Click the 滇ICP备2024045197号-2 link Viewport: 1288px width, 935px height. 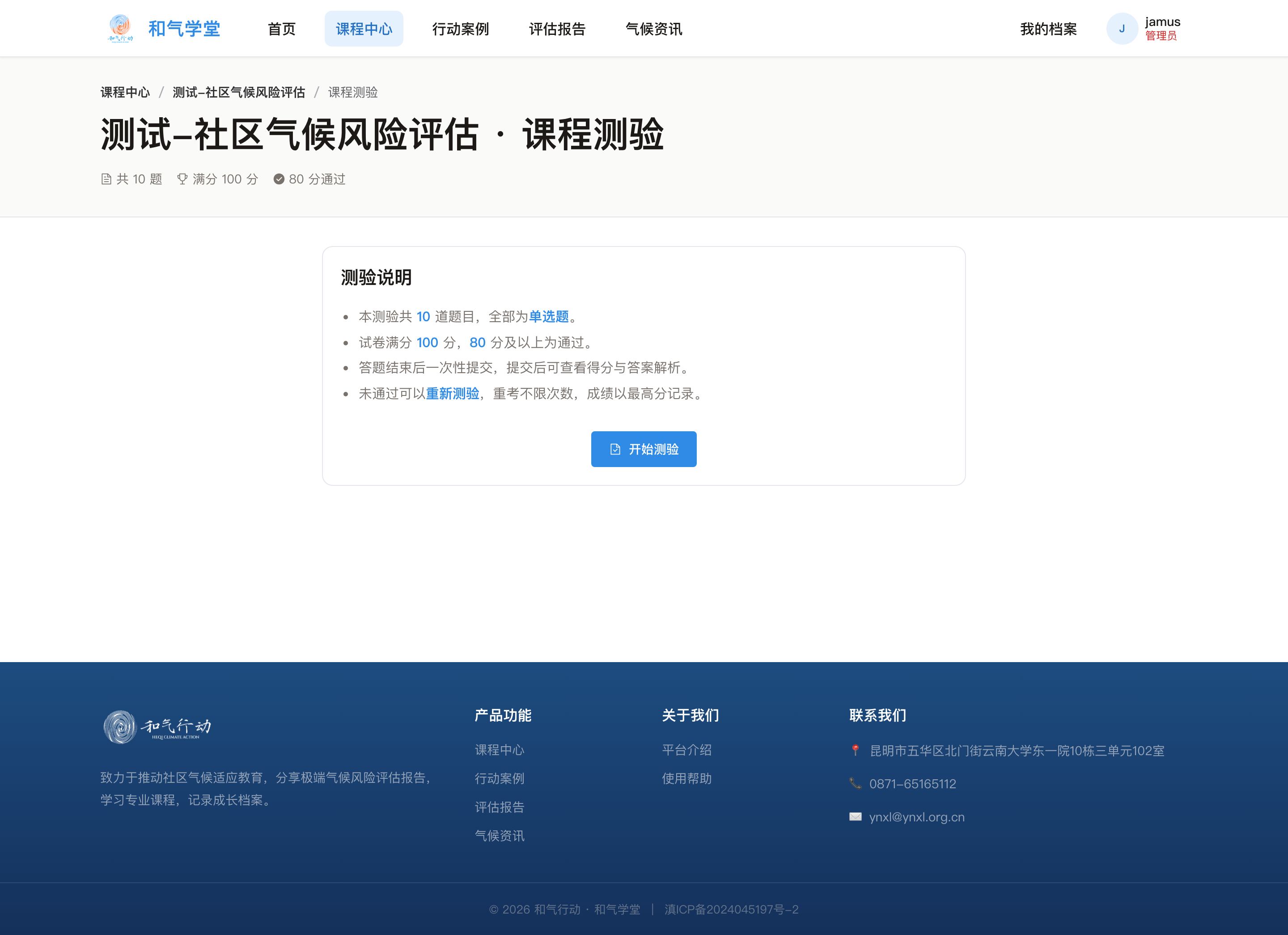[732, 909]
